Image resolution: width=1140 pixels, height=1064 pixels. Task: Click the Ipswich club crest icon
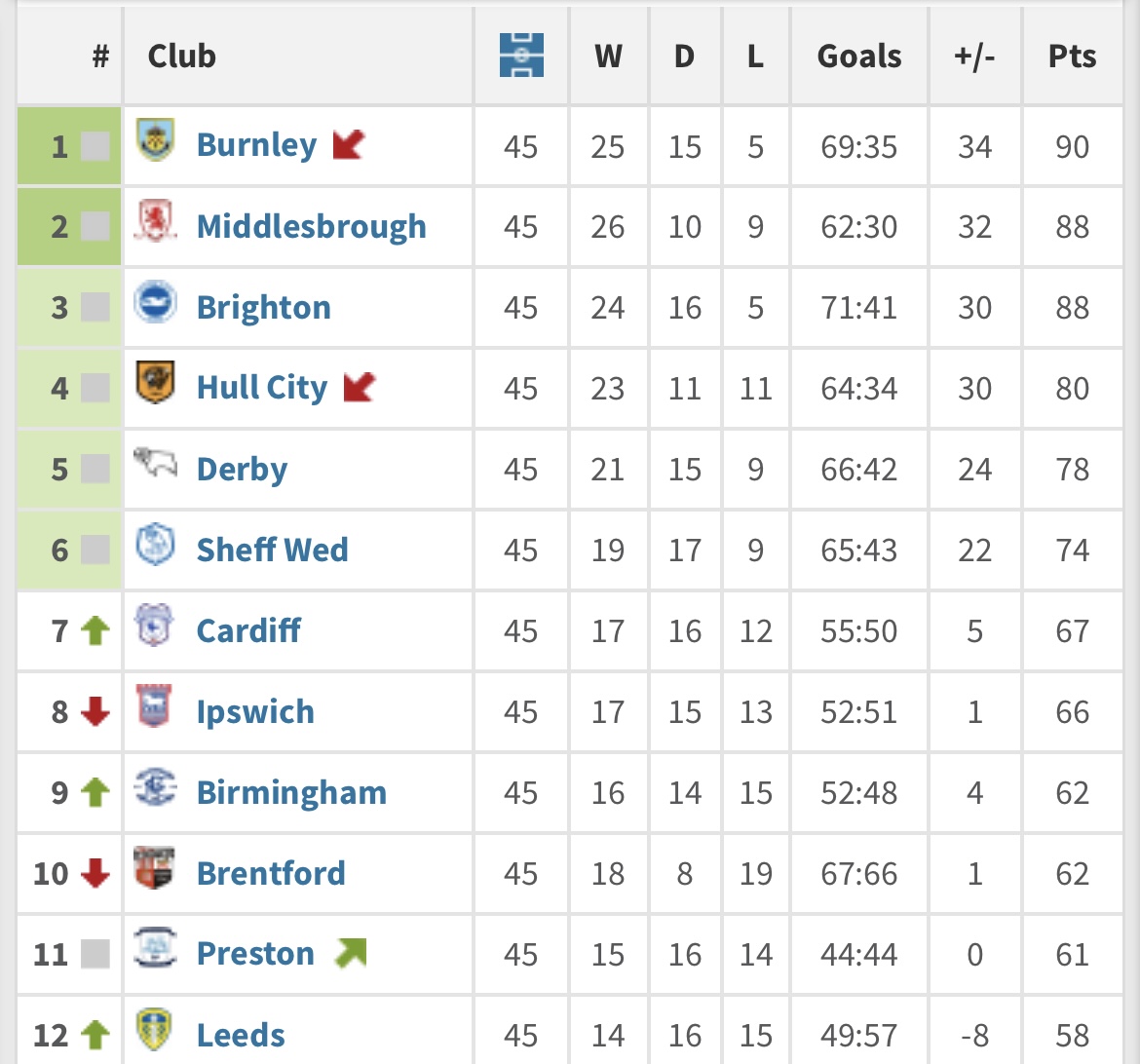[154, 706]
